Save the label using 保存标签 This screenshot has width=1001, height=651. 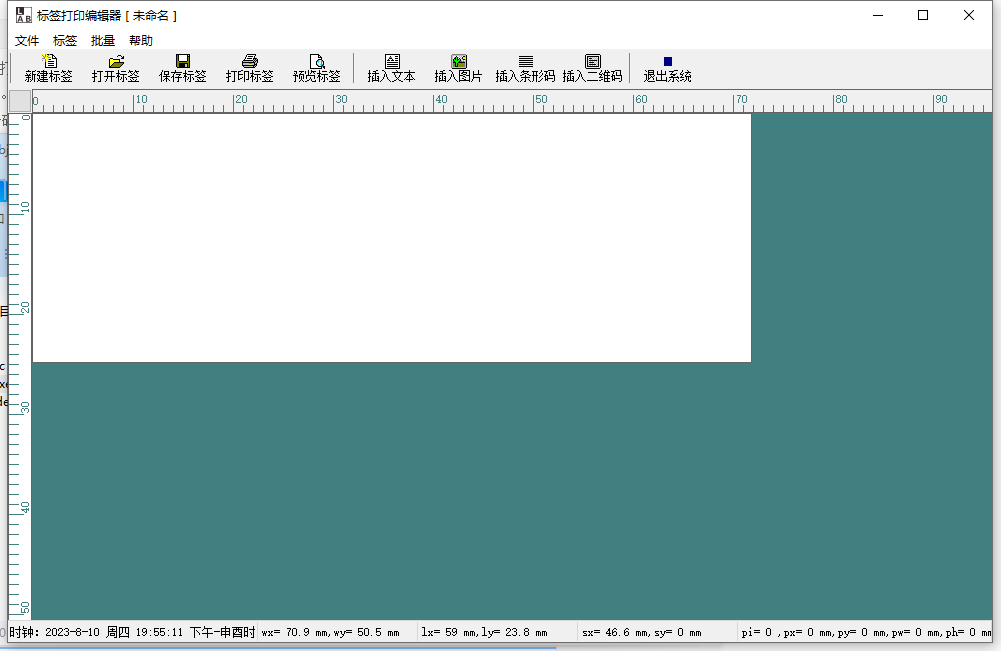(x=183, y=68)
